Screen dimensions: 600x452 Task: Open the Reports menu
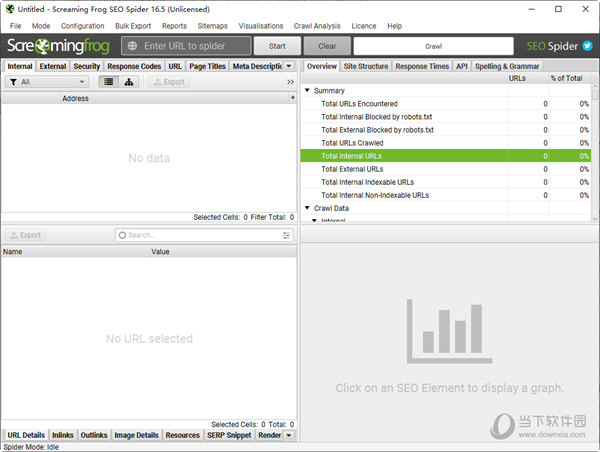point(174,26)
